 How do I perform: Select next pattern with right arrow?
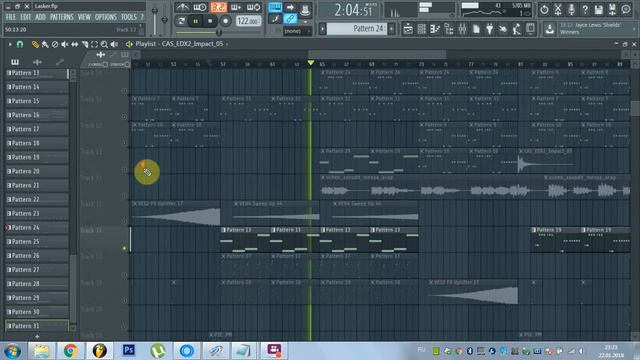(392, 29)
